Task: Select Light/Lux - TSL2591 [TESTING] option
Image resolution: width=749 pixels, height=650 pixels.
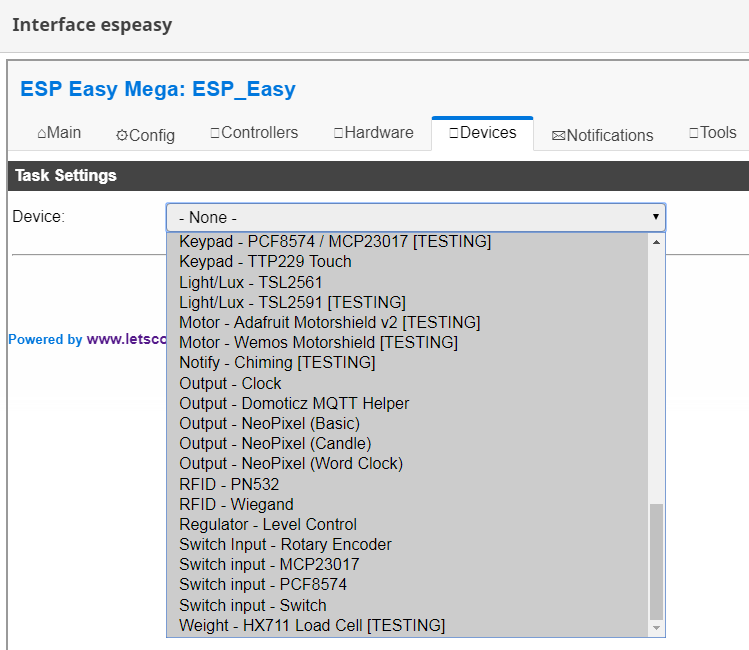Action: click(x=408, y=302)
